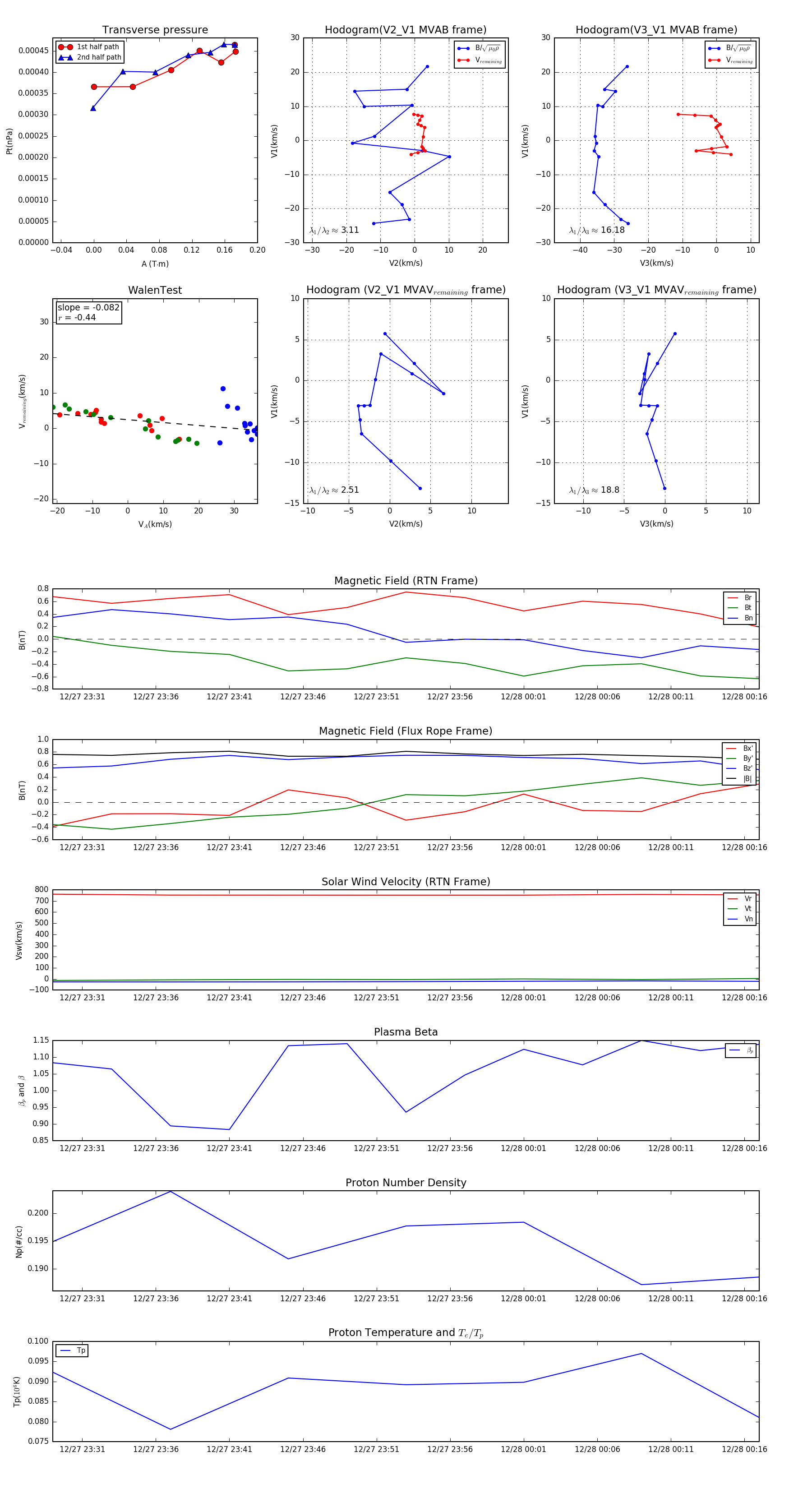Click "Bx'" legend entry in flux rope plot

[740, 749]
